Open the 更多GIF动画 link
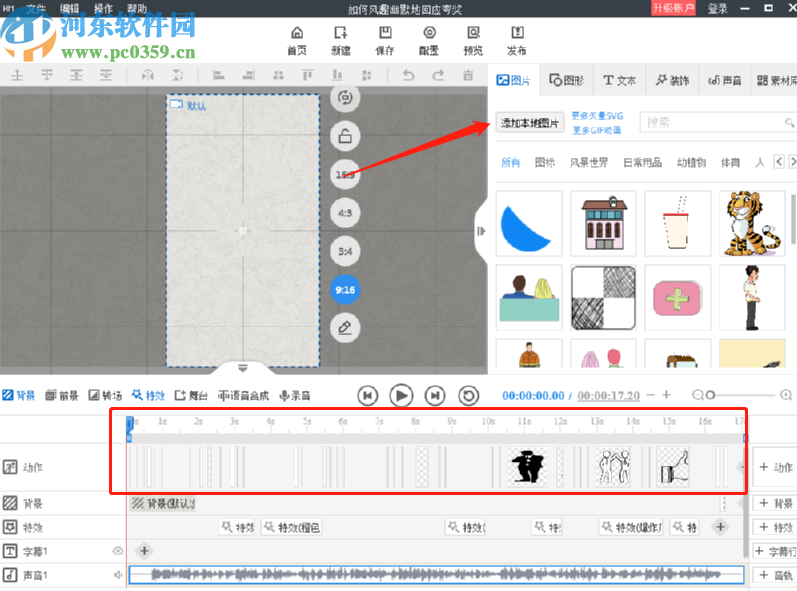 pyautogui.click(x=597, y=131)
